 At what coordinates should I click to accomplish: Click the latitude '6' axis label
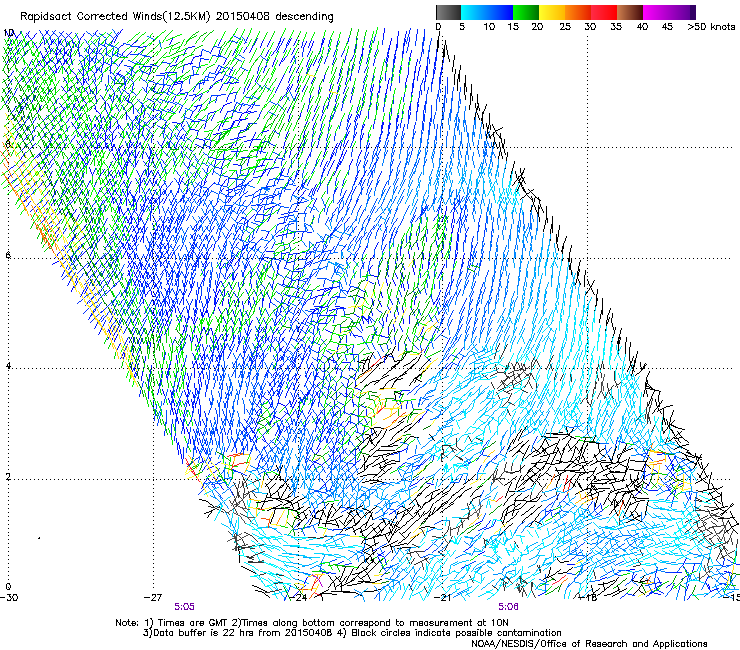pos(8,255)
